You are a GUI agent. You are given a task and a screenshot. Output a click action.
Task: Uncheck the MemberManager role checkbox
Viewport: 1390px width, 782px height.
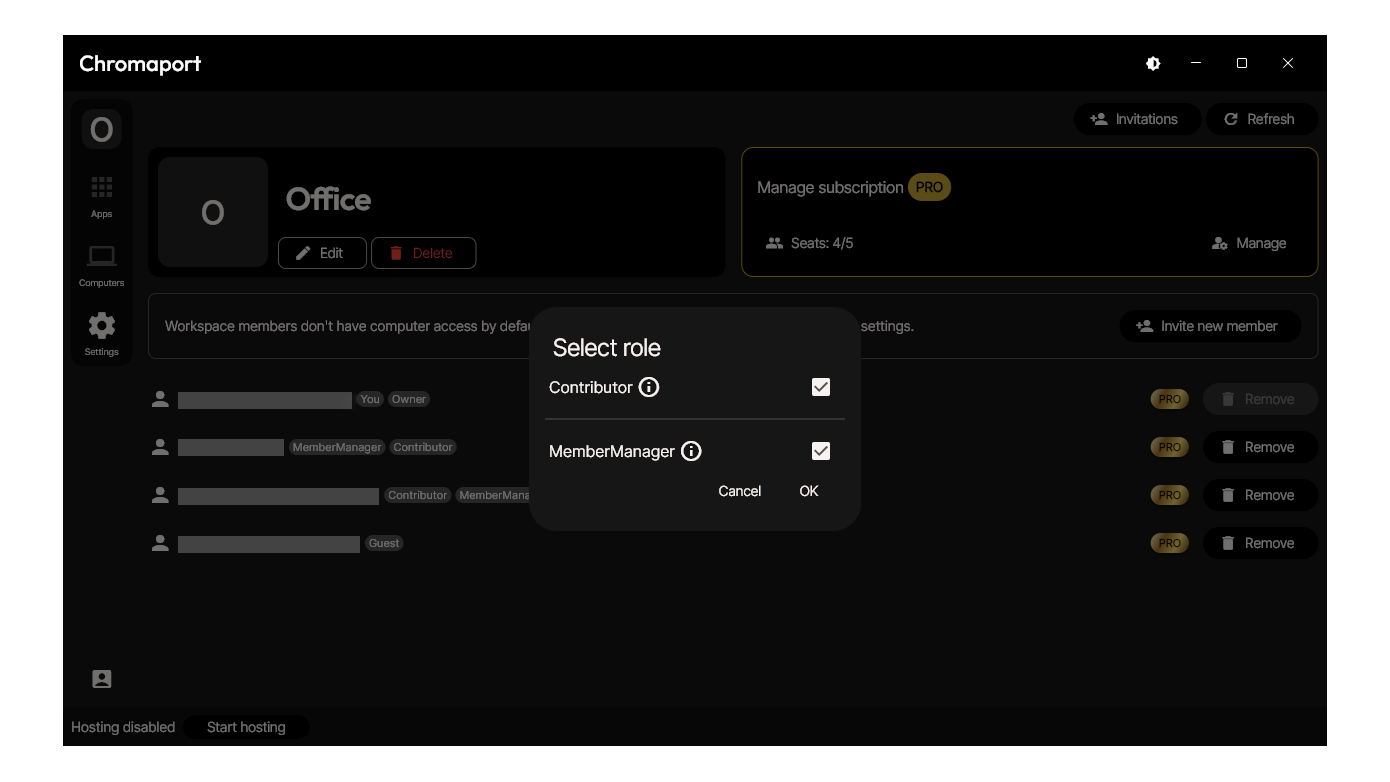pyautogui.click(x=821, y=451)
